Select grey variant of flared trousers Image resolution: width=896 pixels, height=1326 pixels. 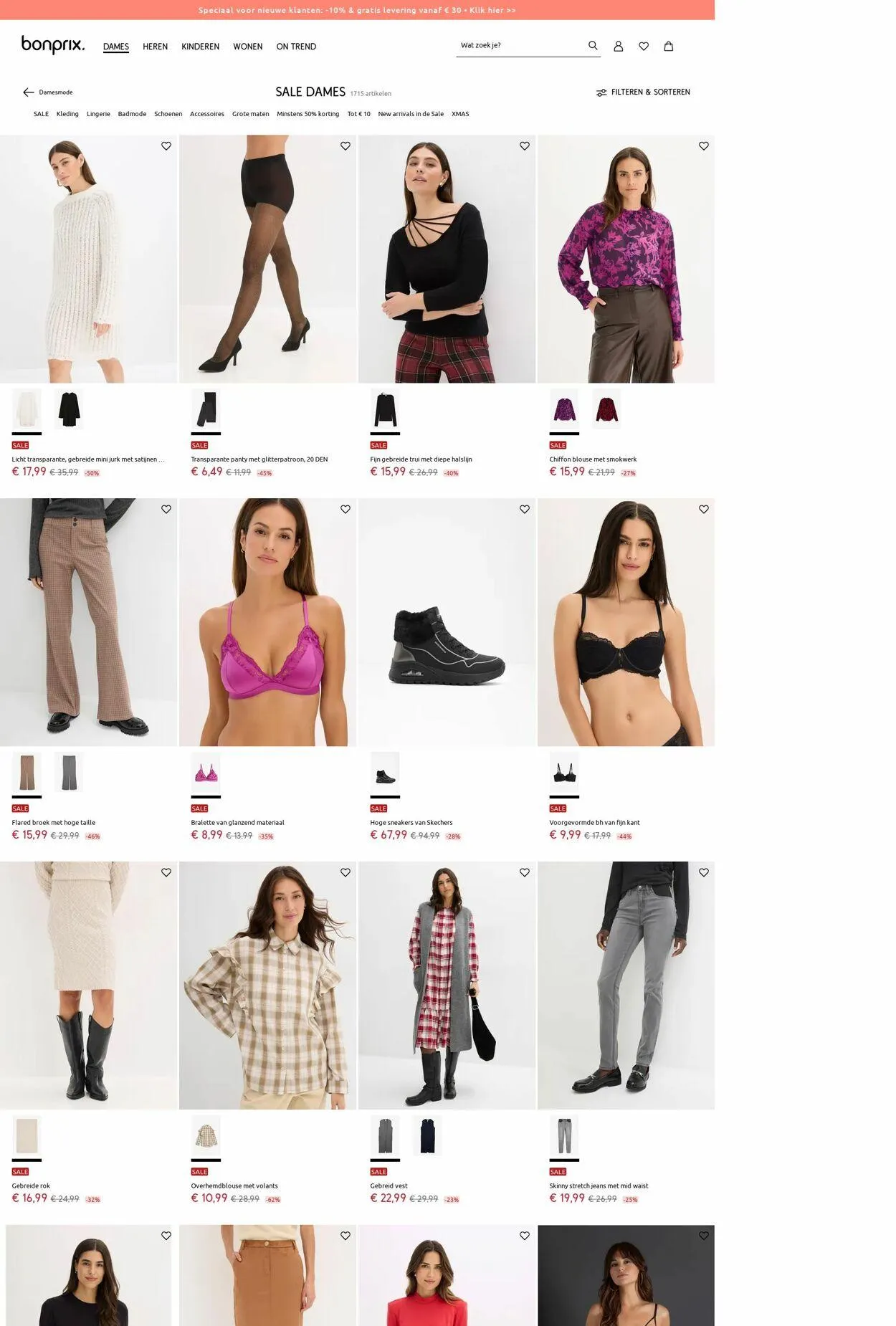pyautogui.click(x=69, y=773)
